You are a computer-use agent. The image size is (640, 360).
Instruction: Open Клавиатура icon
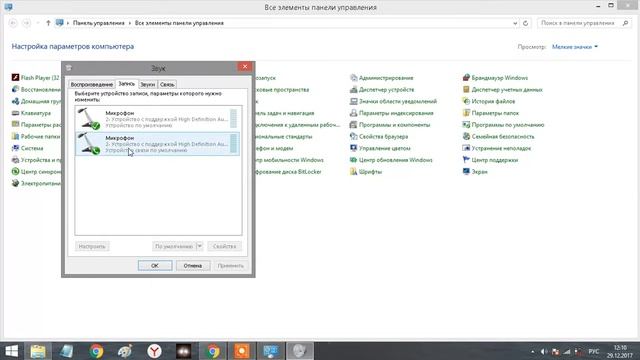(x=15, y=113)
